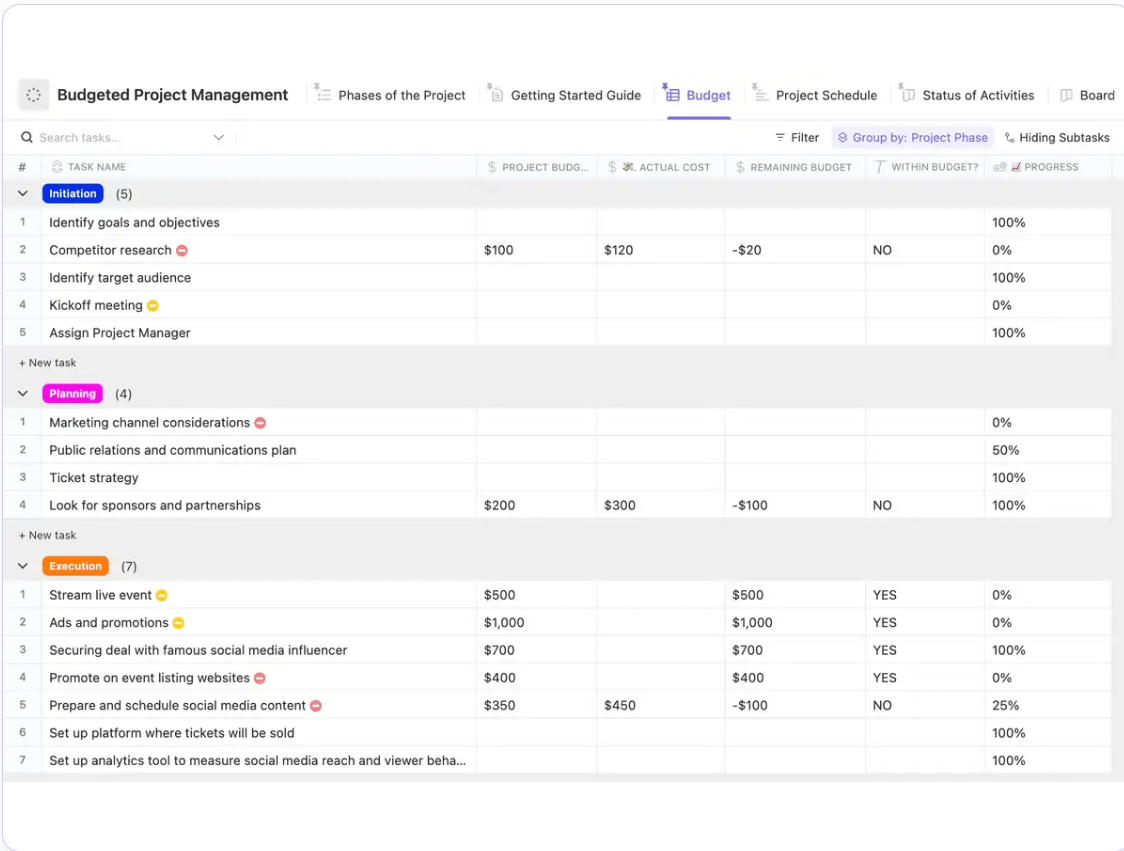The height and width of the screenshot is (851, 1124).
Task: Click the 25% progress value
Action: [1006, 705]
